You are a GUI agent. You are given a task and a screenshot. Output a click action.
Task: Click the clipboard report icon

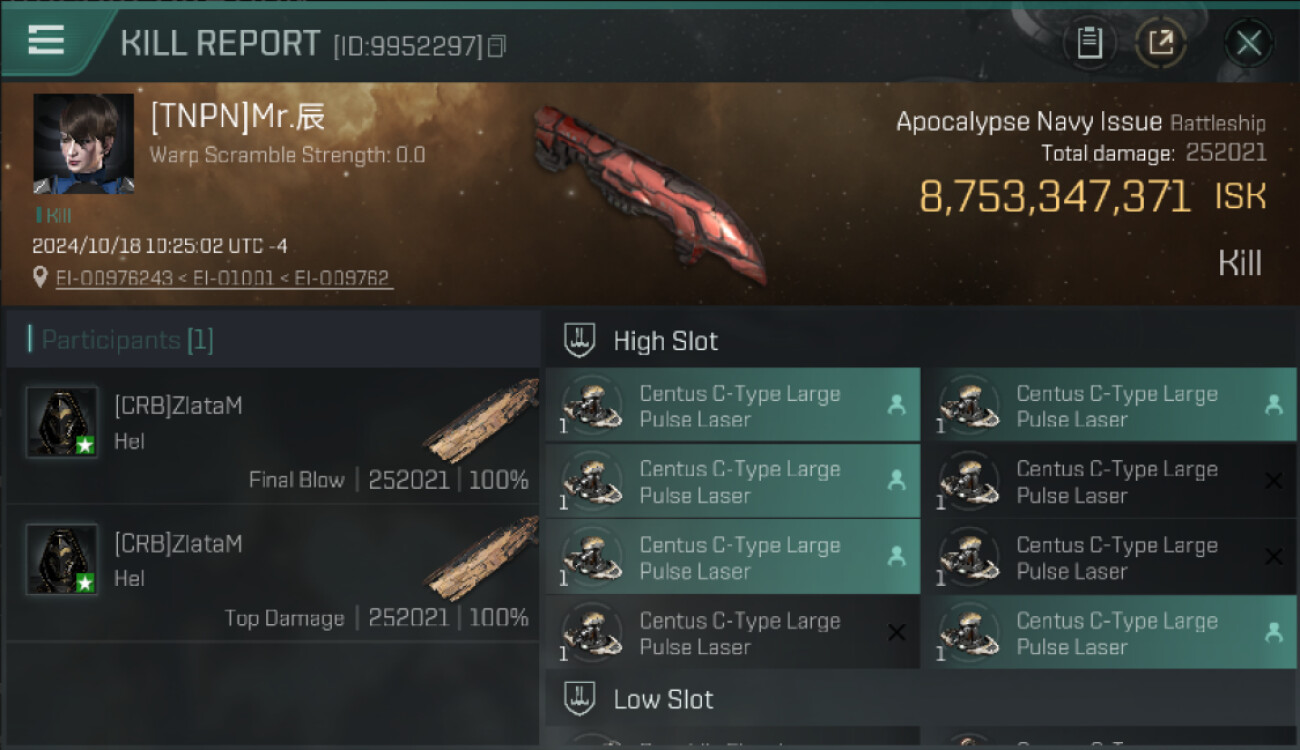click(x=1089, y=43)
